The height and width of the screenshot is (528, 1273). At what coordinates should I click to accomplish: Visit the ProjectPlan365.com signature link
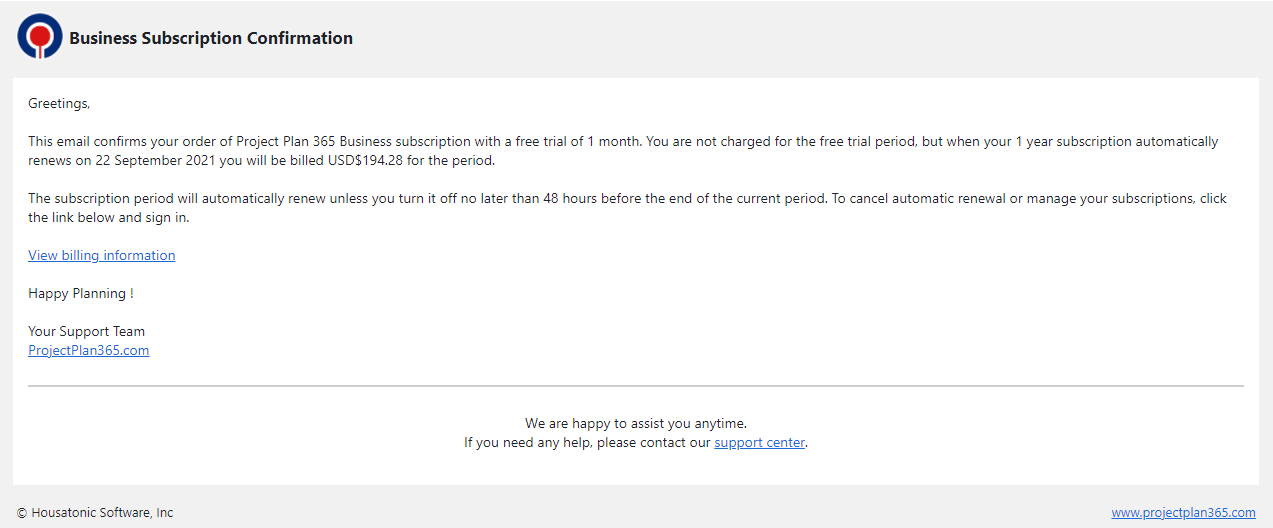pyautogui.click(x=88, y=350)
